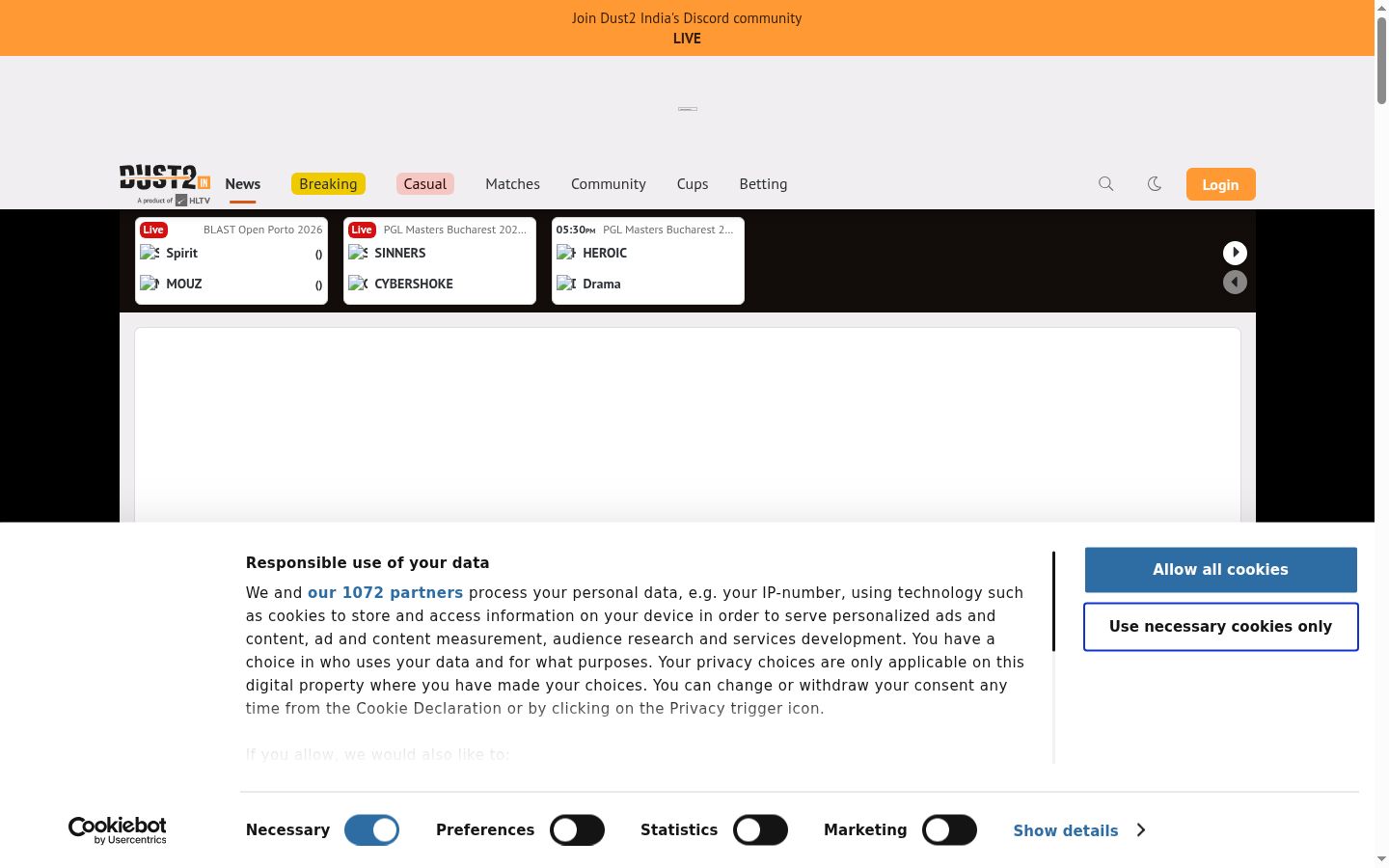The height and width of the screenshot is (868, 1389).
Task: Click page scrollbar down arrow
Action: click(1381, 859)
